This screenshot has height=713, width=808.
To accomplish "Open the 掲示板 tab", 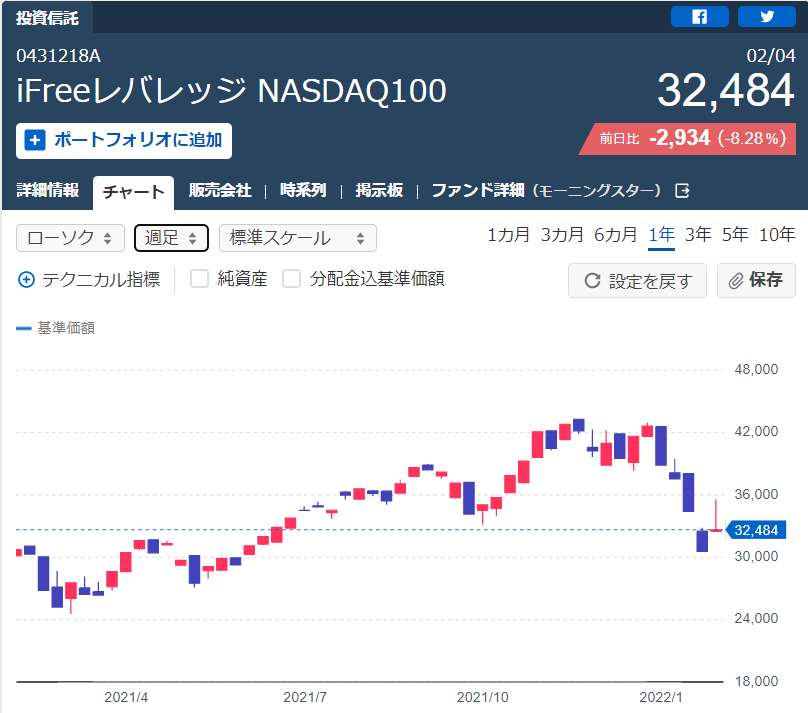I will coord(379,190).
